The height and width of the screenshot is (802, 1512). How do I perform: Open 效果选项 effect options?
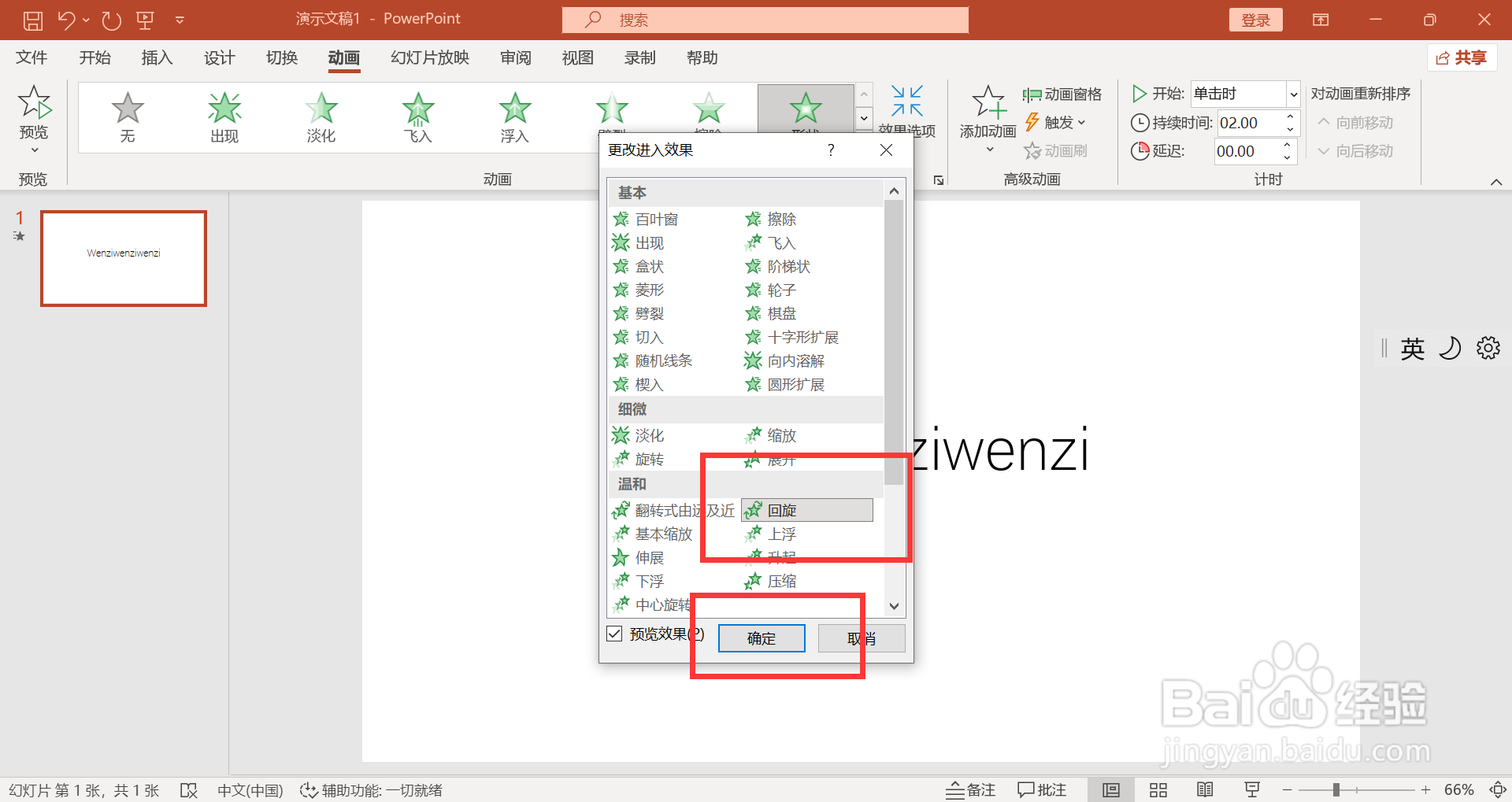pos(906,111)
